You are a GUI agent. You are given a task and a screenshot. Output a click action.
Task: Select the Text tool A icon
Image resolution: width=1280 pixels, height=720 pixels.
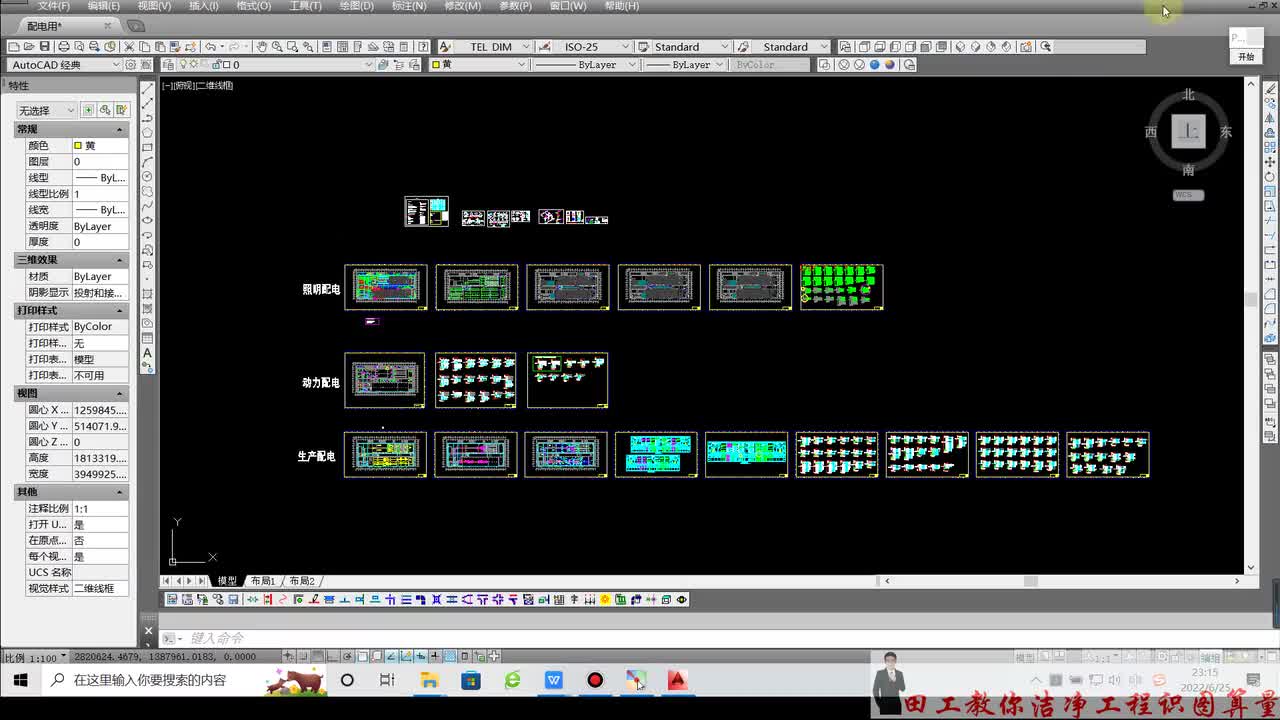tap(148, 353)
